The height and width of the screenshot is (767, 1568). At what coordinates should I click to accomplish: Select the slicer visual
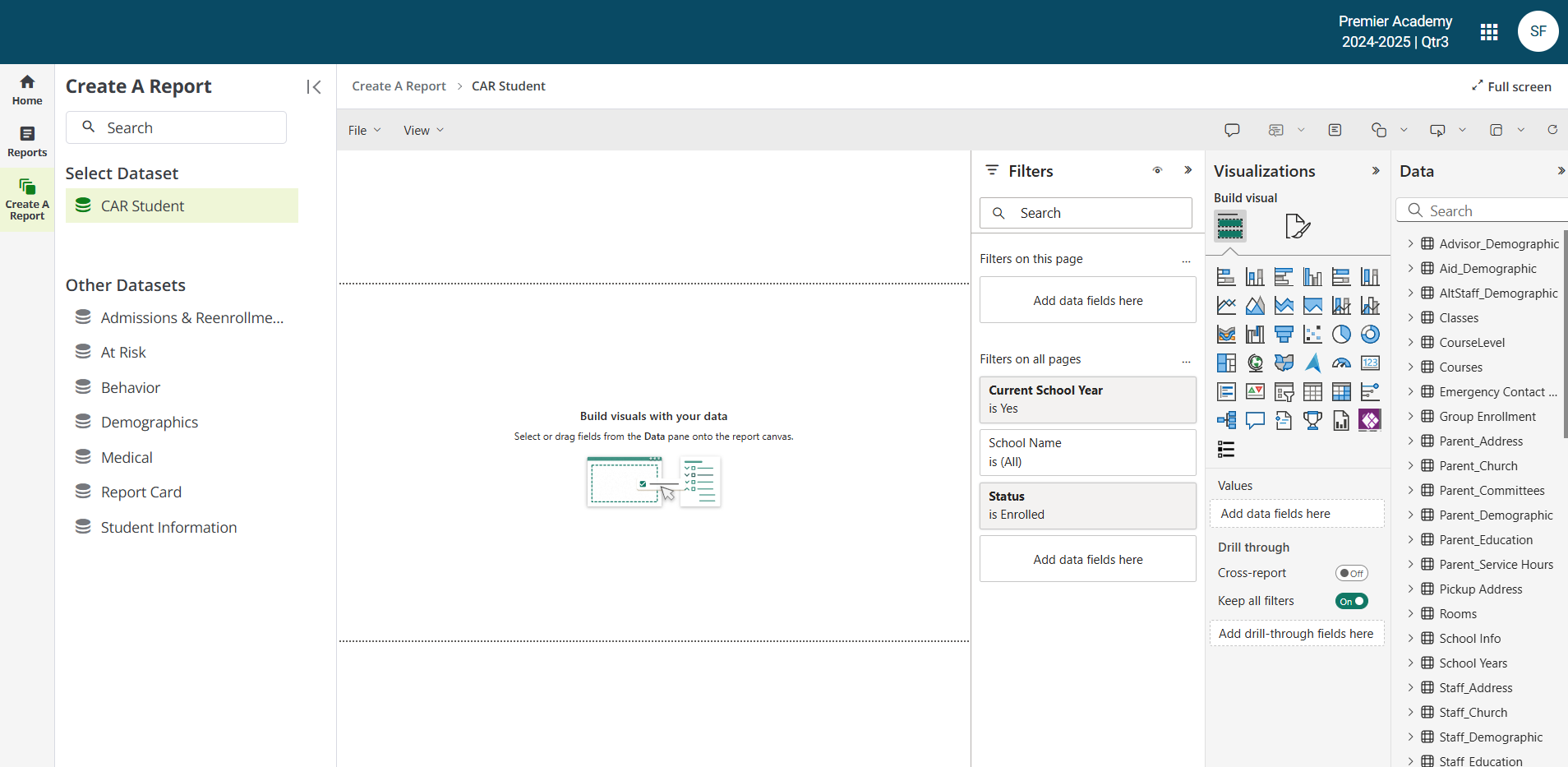pyautogui.click(x=1284, y=391)
